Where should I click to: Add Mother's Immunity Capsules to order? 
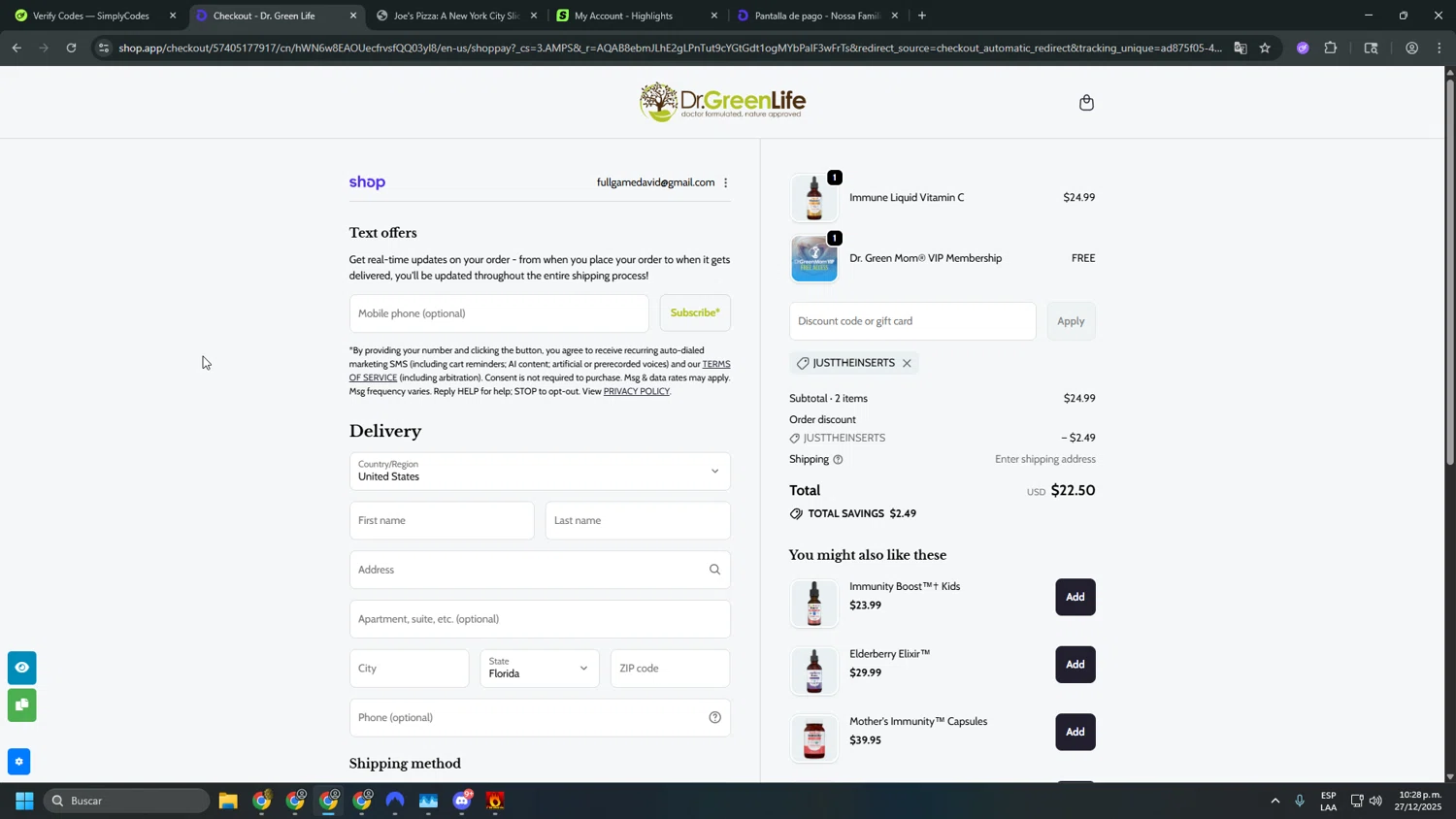[1075, 732]
